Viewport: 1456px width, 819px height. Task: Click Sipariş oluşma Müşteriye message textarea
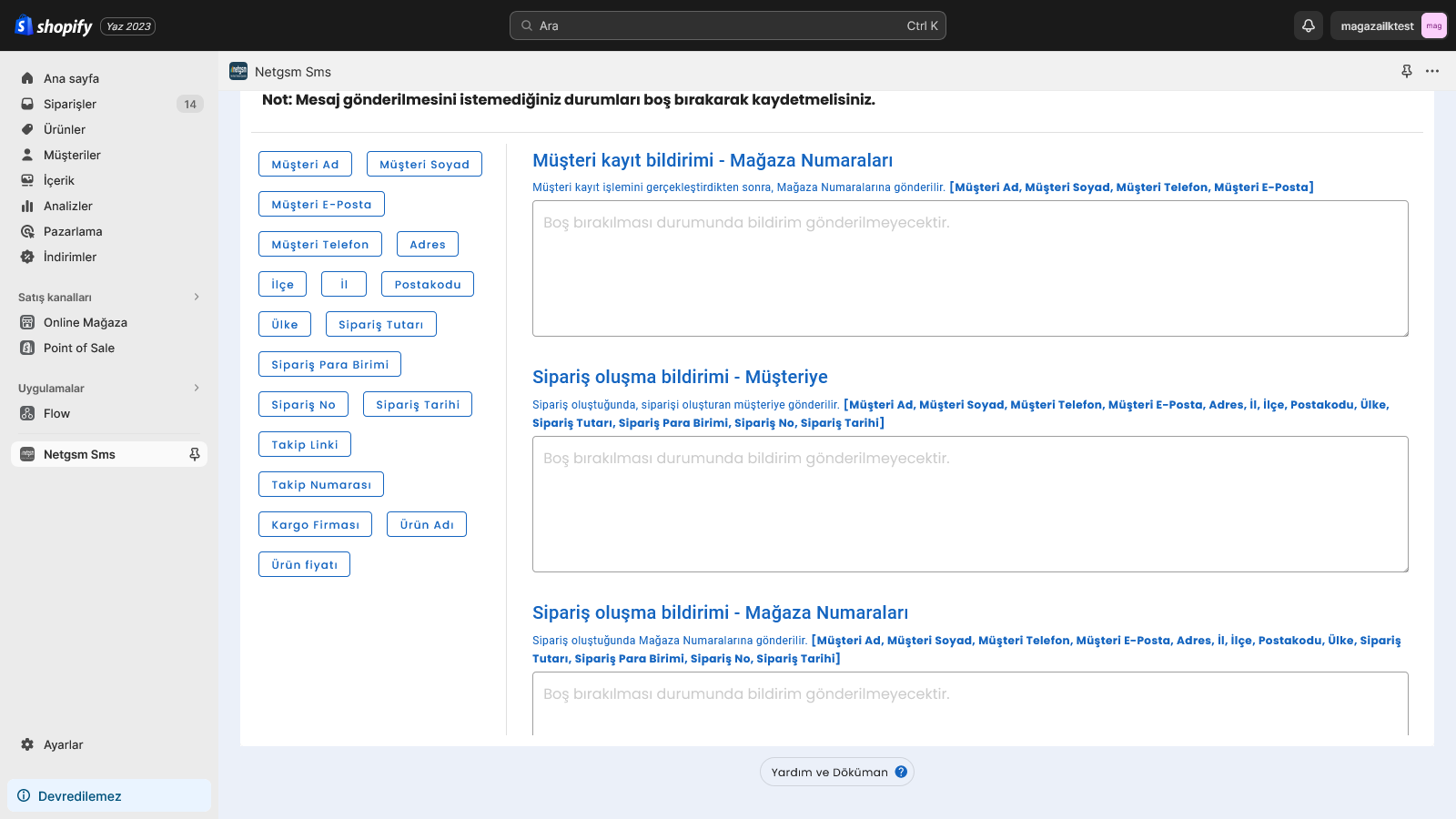click(x=970, y=504)
